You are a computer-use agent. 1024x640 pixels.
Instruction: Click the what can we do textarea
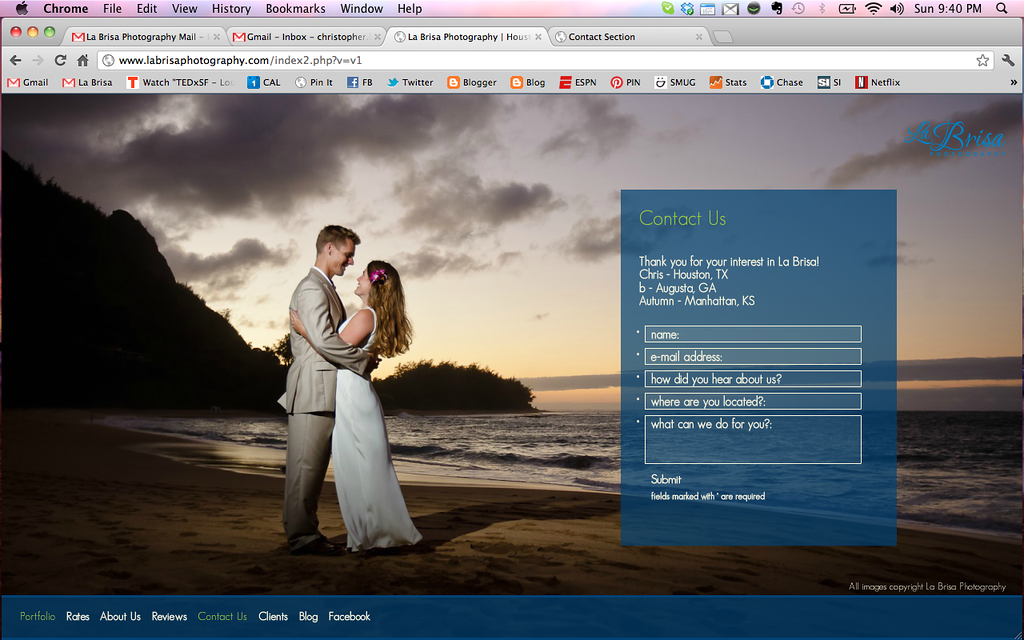pos(753,440)
